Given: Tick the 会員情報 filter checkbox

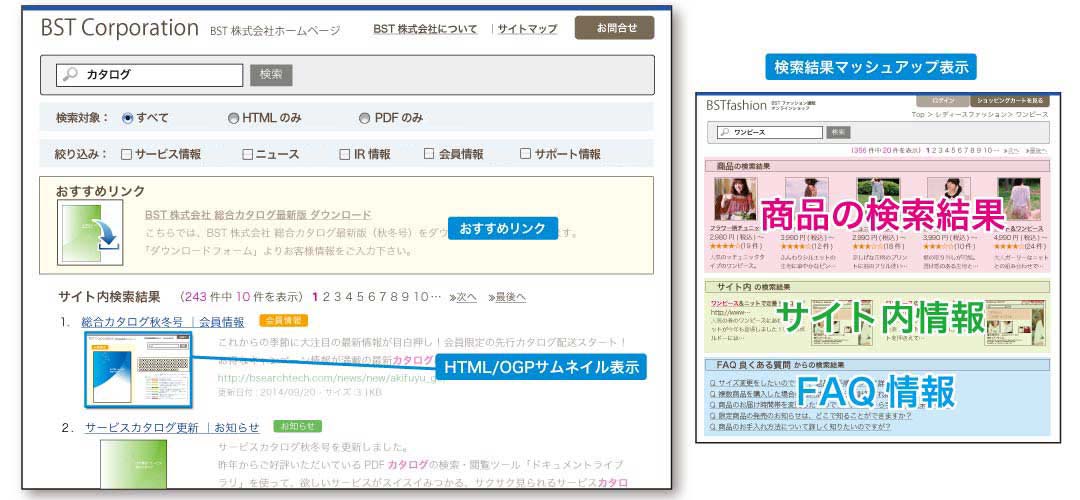Looking at the screenshot, I should click(x=428, y=154).
